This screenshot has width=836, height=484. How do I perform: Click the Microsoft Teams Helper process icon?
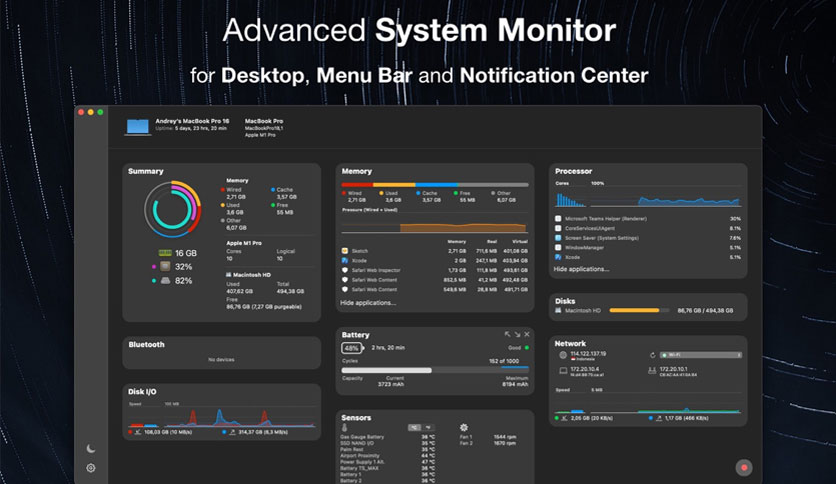pos(558,219)
